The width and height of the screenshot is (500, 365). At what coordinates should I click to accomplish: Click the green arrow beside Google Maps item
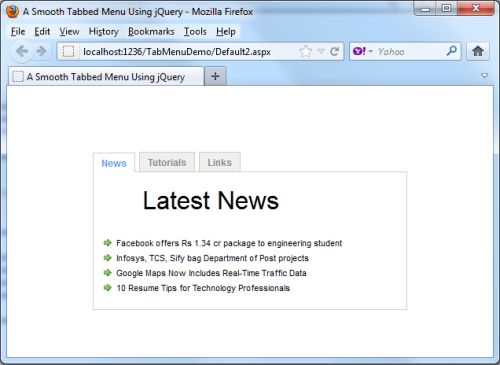coord(107,273)
